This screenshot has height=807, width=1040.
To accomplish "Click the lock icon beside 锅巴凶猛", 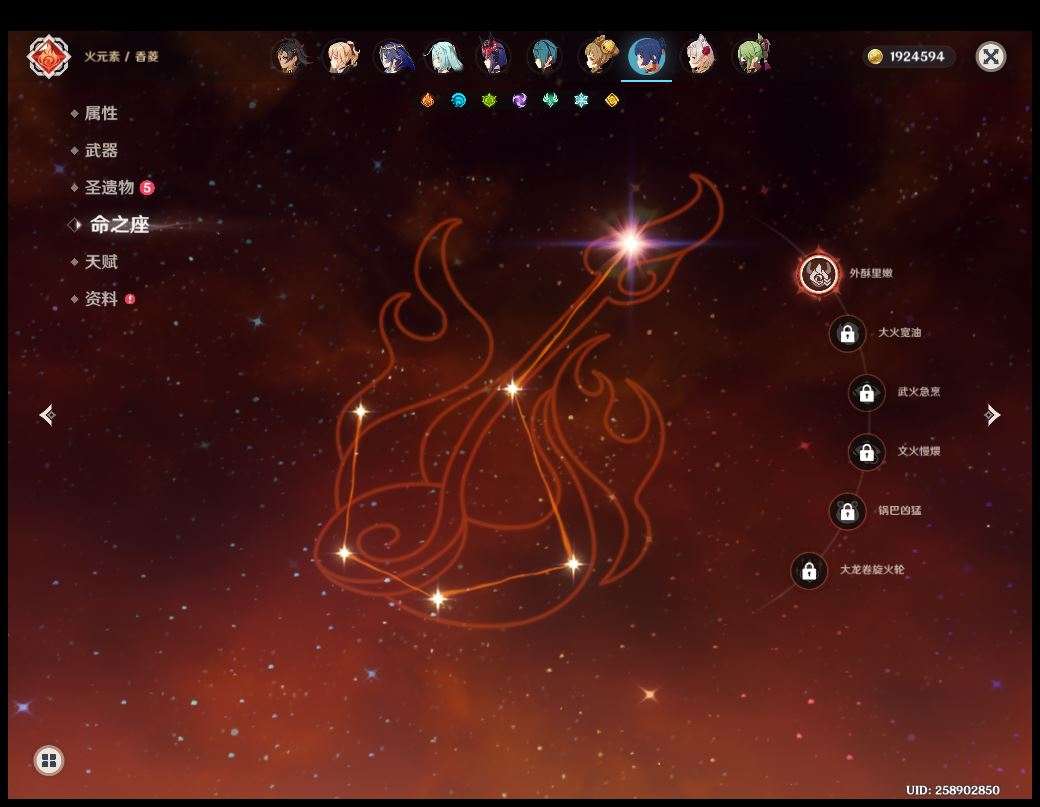I will 848,511.
